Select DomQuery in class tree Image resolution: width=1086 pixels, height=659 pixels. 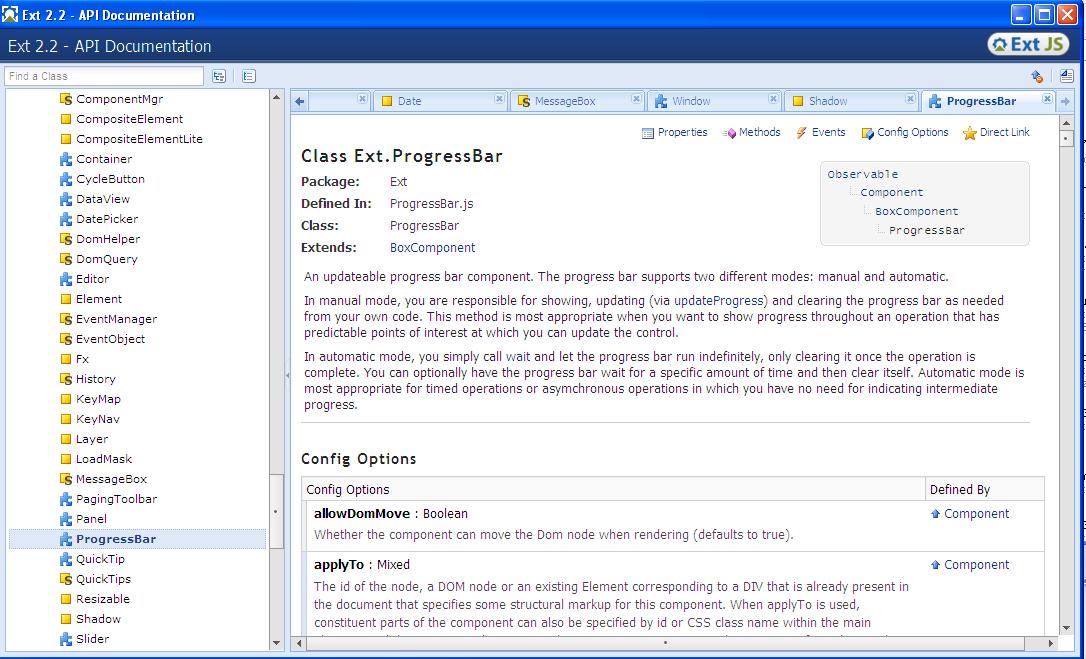point(107,259)
